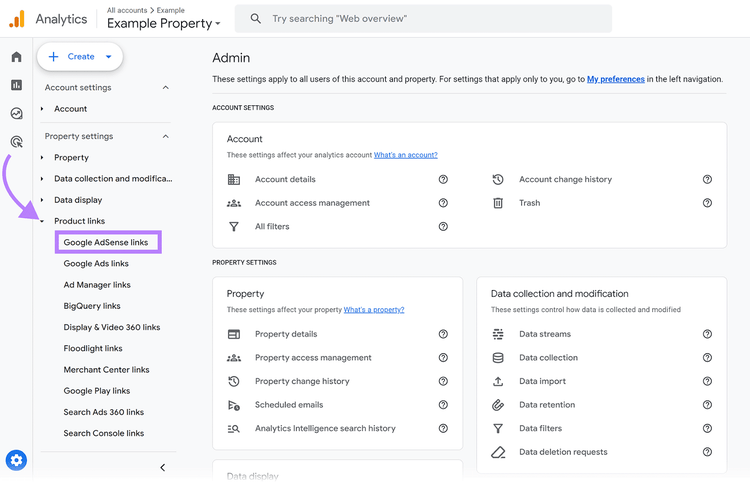Open help for Property change history
The image size is (750, 485).
[443, 381]
